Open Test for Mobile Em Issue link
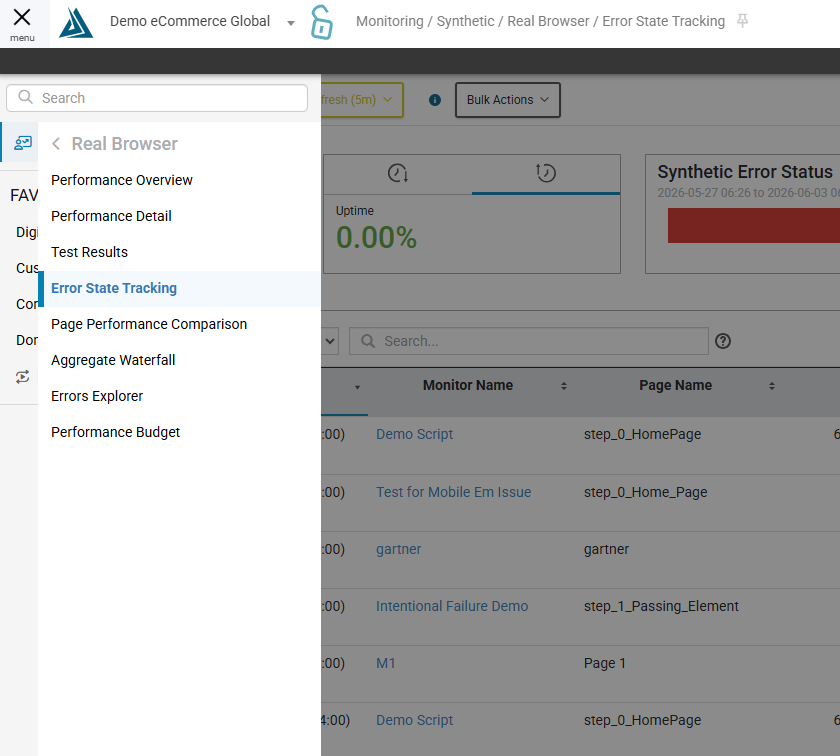Screen dimensions: 840x756 pyautogui.click(x=453, y=492)
